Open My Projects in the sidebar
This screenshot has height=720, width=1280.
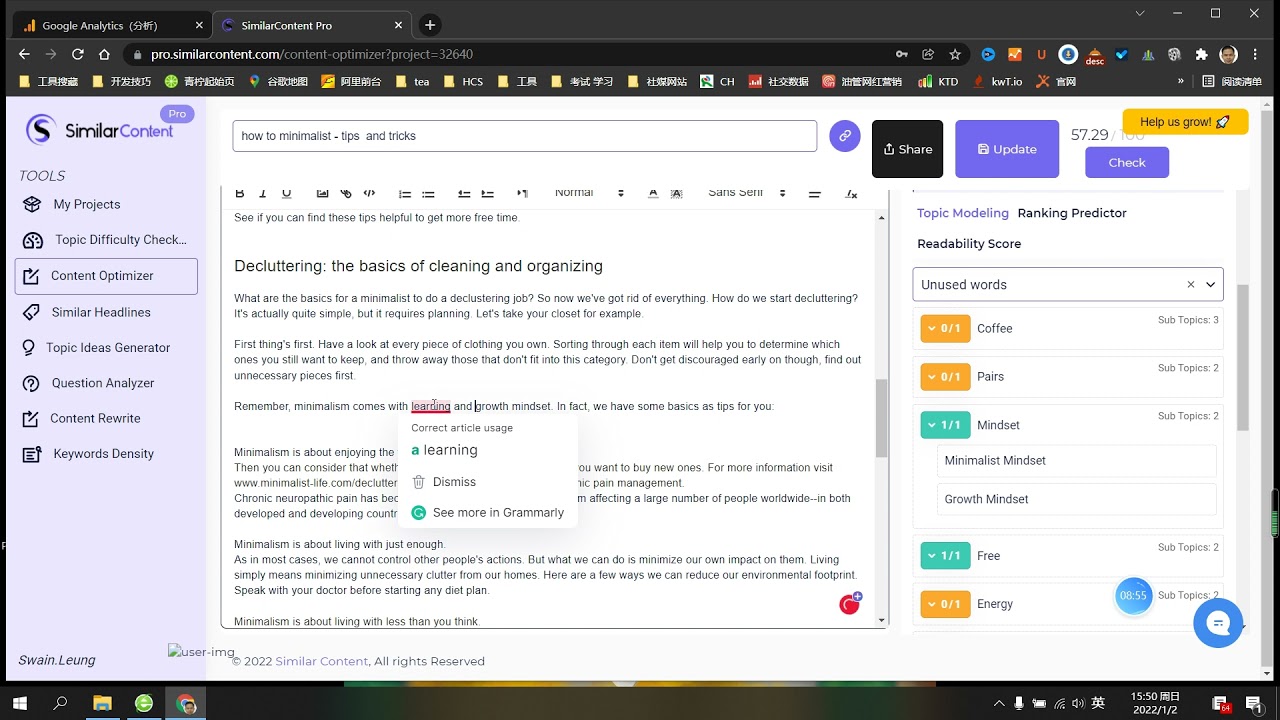(x=86, y=204)
